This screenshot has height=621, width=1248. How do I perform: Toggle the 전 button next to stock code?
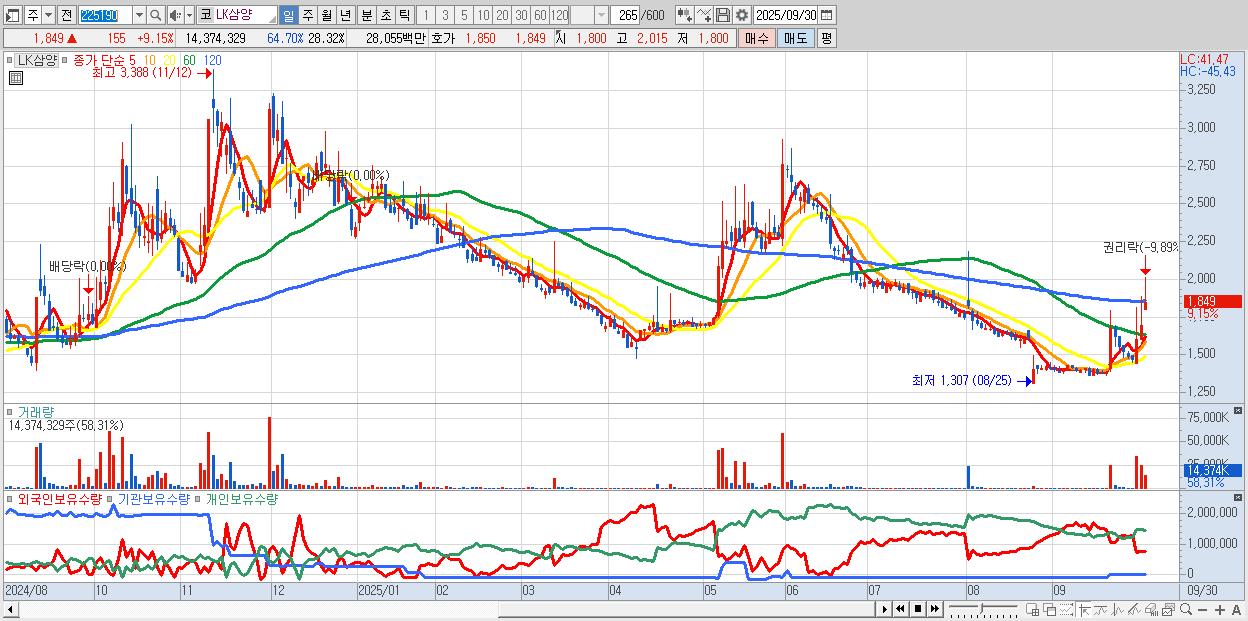click(66, 15)
